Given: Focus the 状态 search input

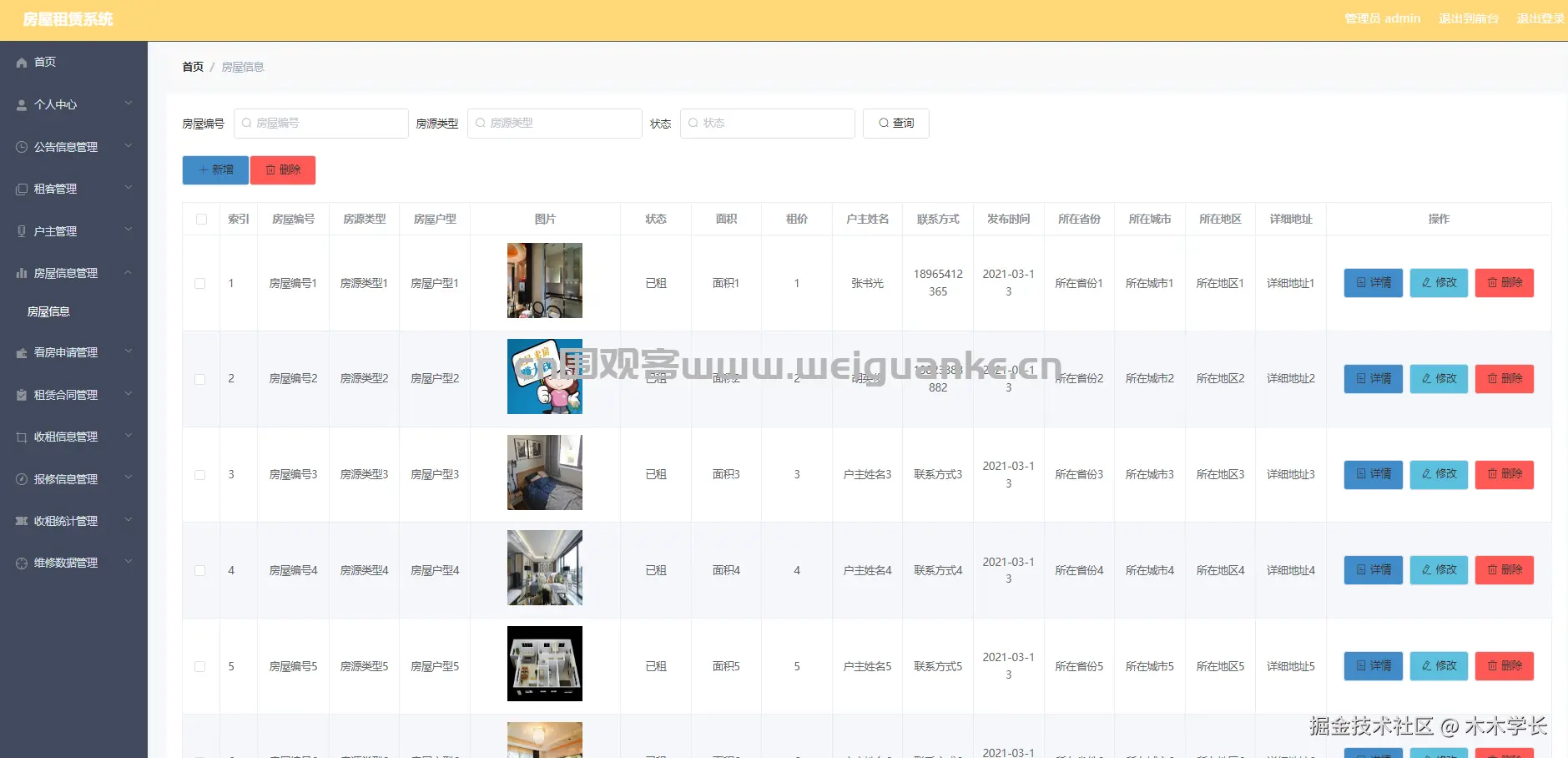Looking at the screenshot, I should tap(768, 124).
